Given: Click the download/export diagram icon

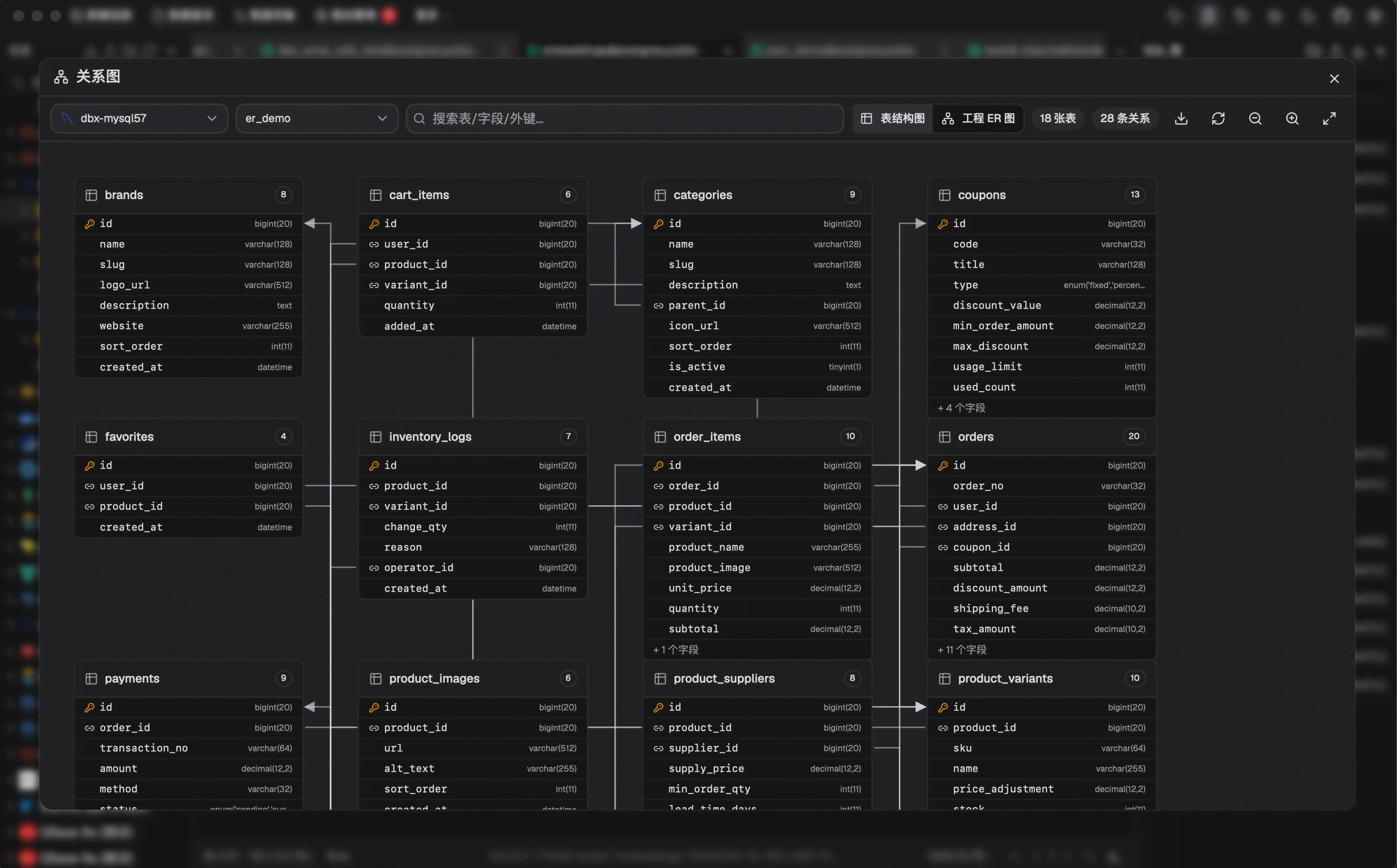Looking at the screenshot, I should coord(1180,118).
